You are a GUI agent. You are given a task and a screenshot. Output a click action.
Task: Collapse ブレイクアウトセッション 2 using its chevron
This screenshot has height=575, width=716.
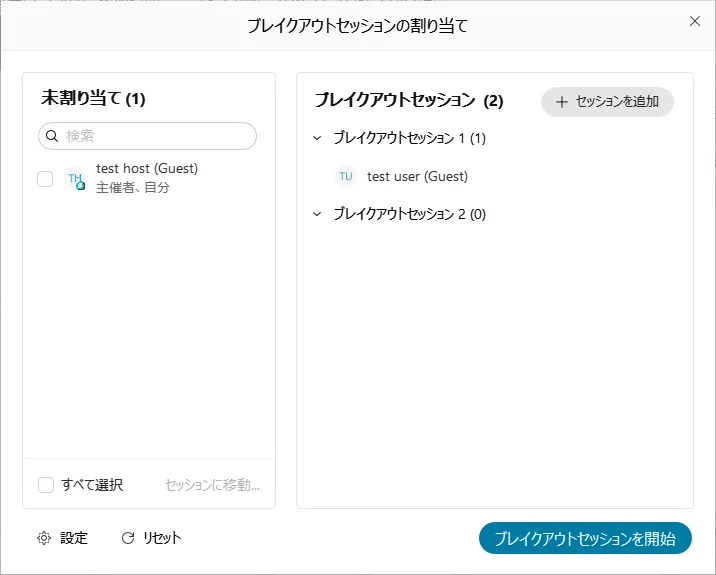click(x=317, y=214)
